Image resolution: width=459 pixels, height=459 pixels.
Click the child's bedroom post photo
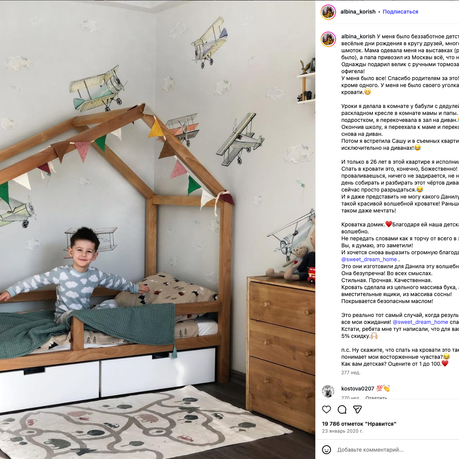tap(157, 230)
